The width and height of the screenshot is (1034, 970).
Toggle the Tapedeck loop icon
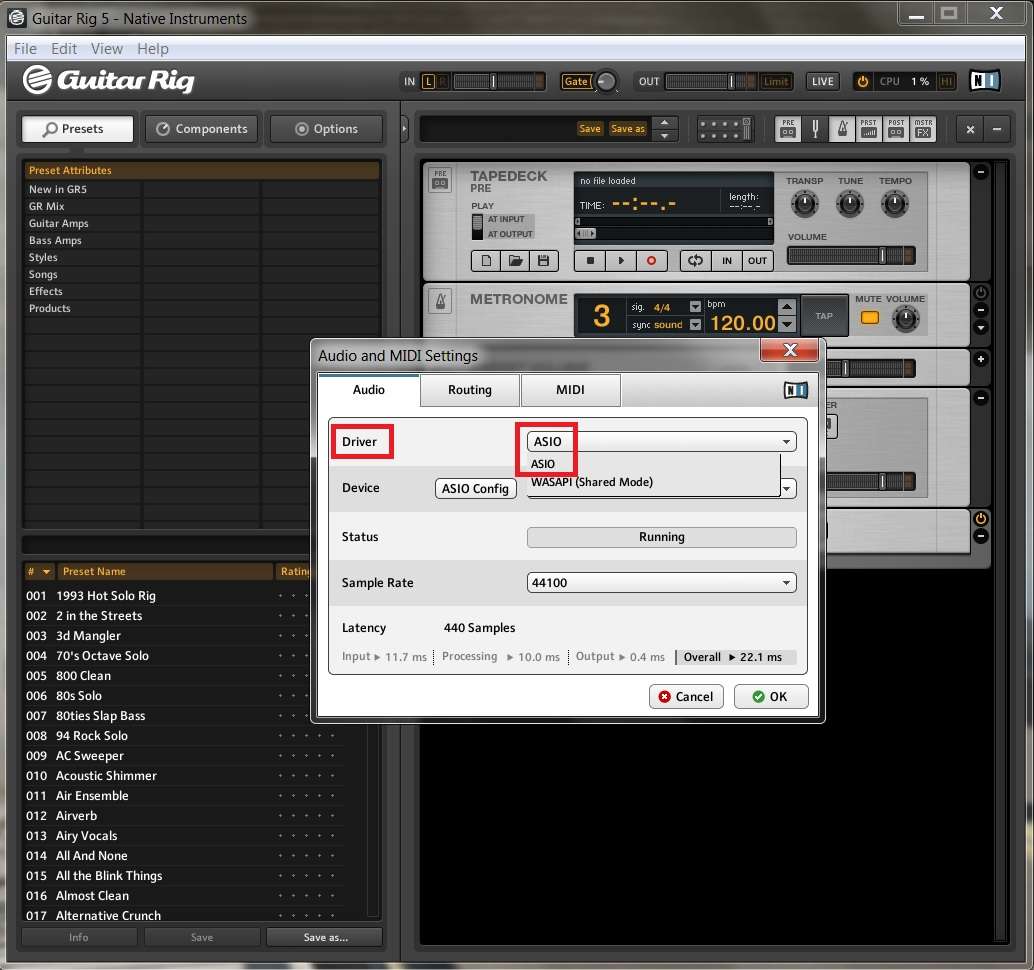[x=694, y=261]
